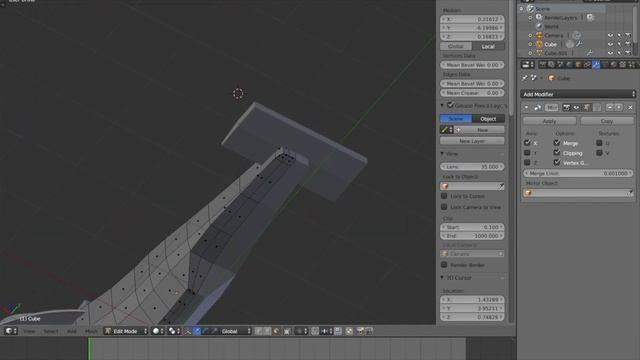640x360 pixels.
Task: Open the Lock to Object picker field
Action: coord(472,186)
